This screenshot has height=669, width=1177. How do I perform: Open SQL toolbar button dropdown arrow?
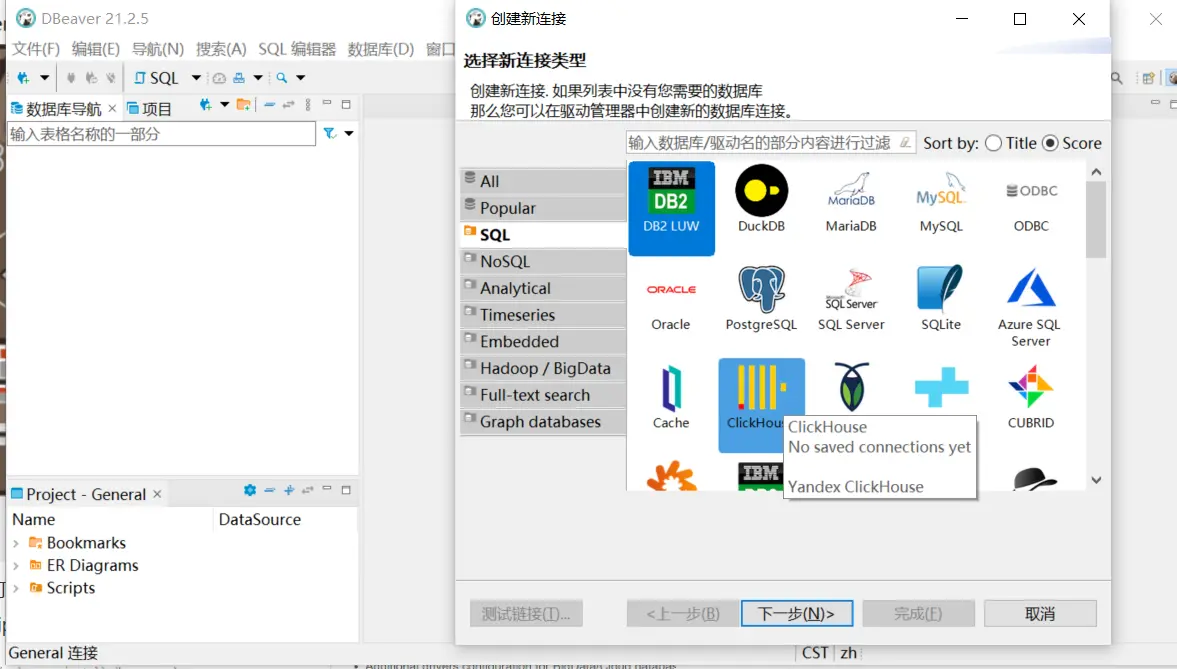pyautogui.click(x=196, y=77)
